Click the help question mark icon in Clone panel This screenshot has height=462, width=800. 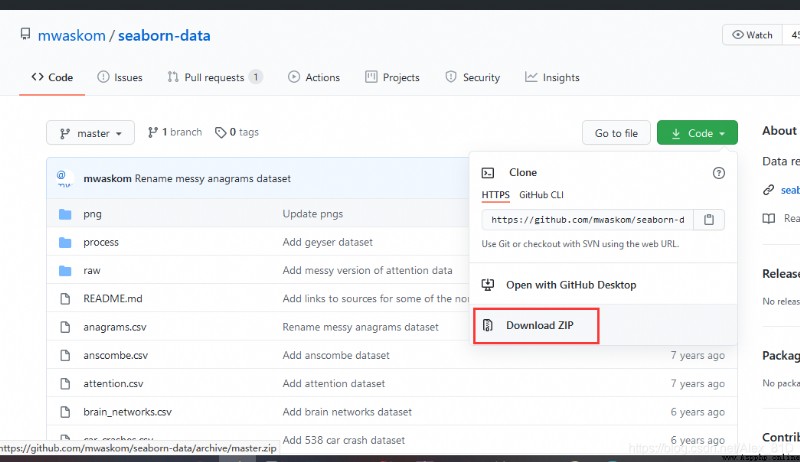tap(718, 173)
